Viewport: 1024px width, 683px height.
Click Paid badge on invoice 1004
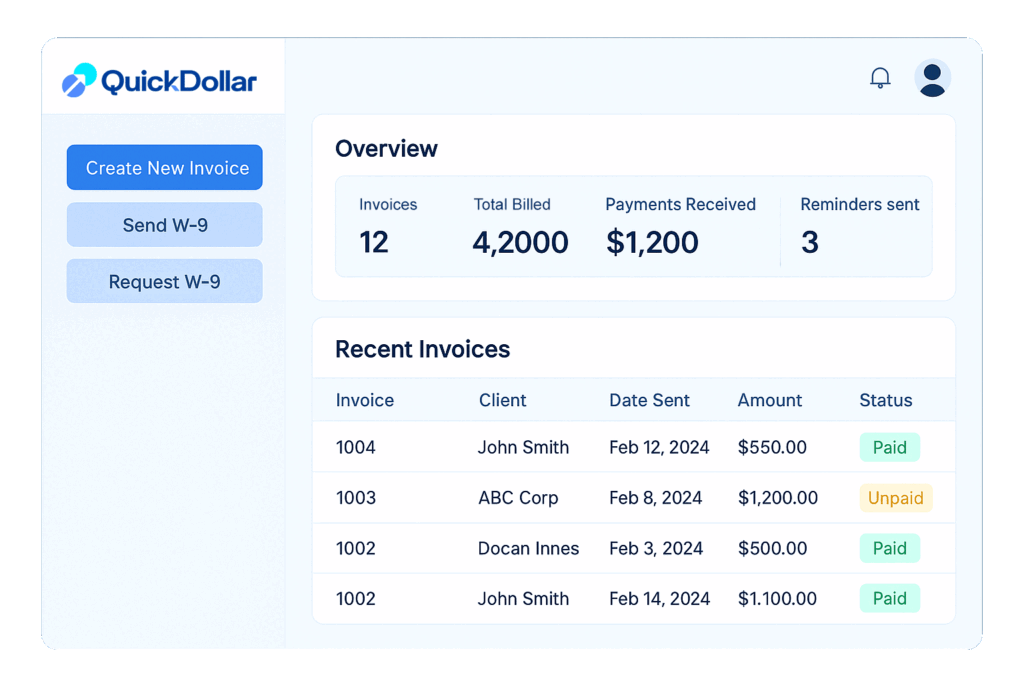[x=889, y=447]
